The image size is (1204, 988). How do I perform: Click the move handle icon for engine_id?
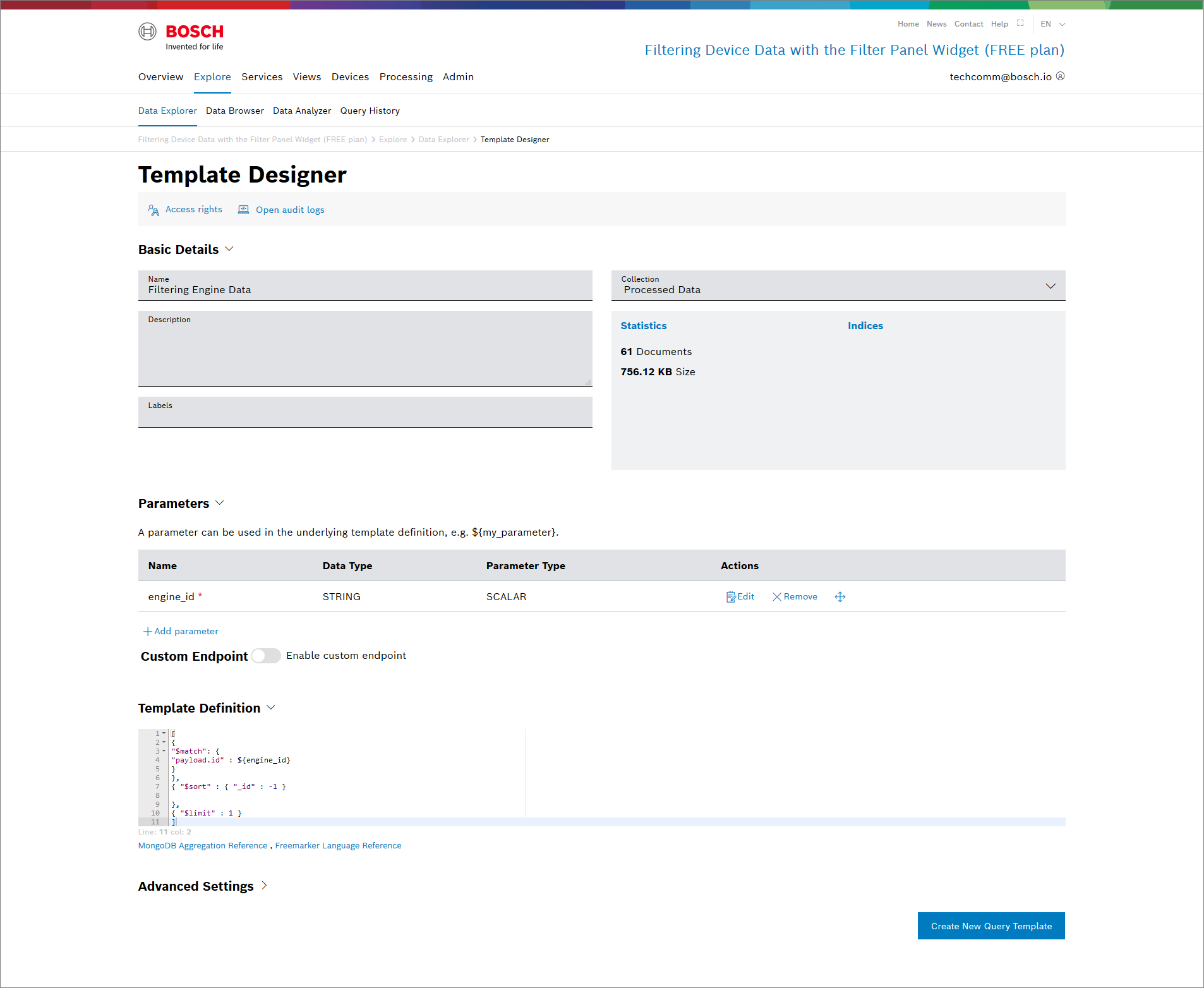click(x=840, y=597)
